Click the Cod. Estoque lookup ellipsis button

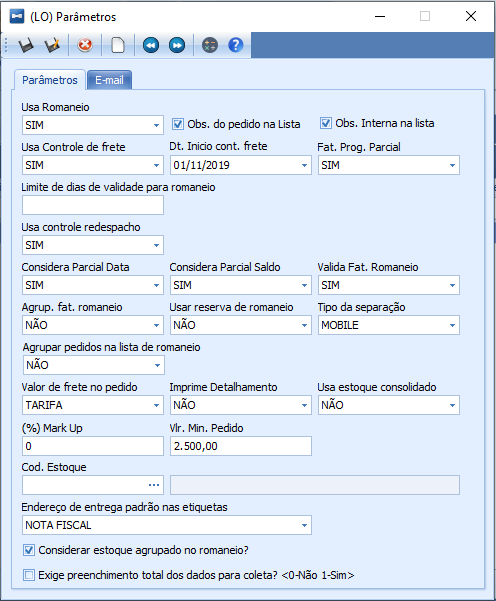(x=154, y=485)
